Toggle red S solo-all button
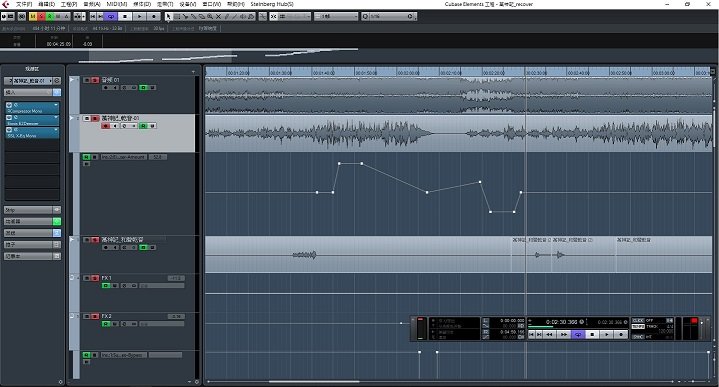This screenshot has height=387, width=719. pos(41,17)
